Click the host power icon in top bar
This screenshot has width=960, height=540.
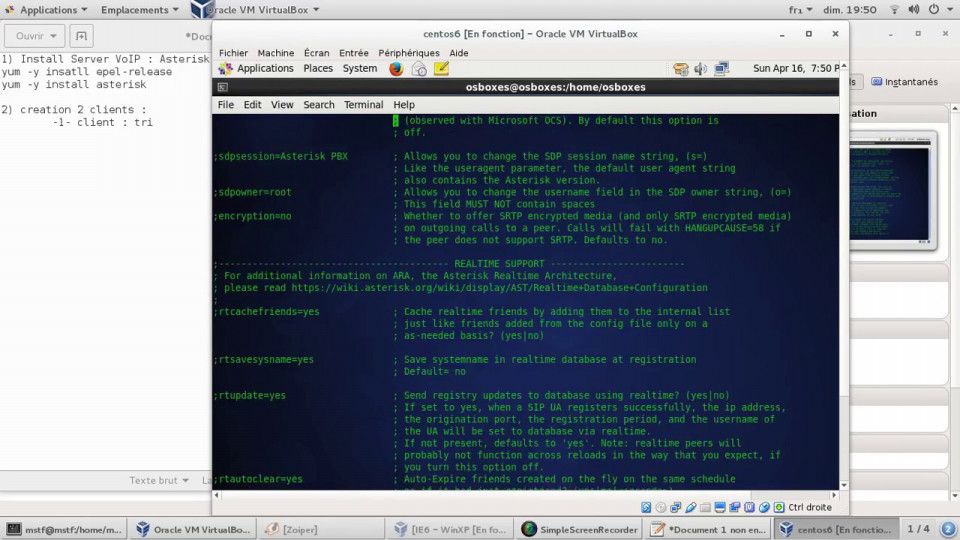pos(934,10)
